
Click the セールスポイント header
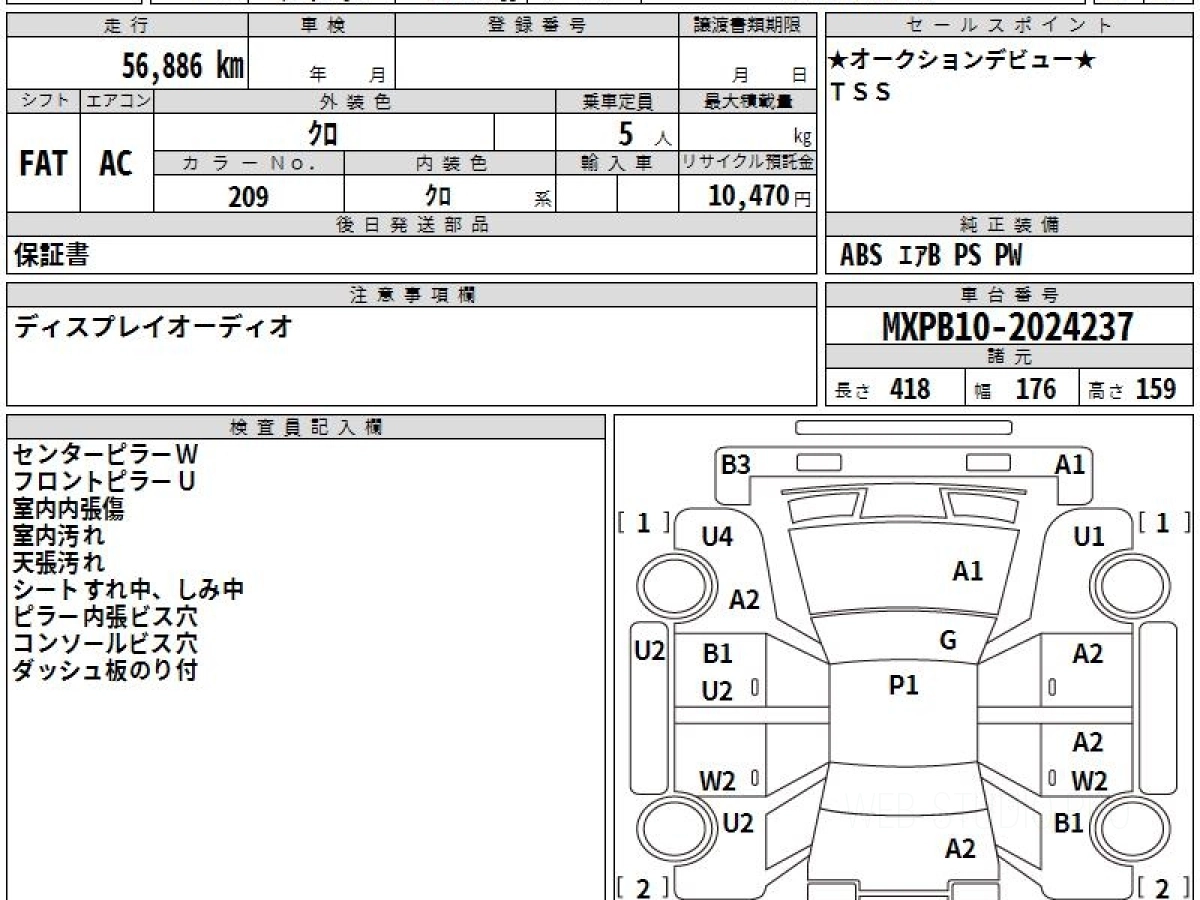pyautogui.click(x=1010, y=26)
